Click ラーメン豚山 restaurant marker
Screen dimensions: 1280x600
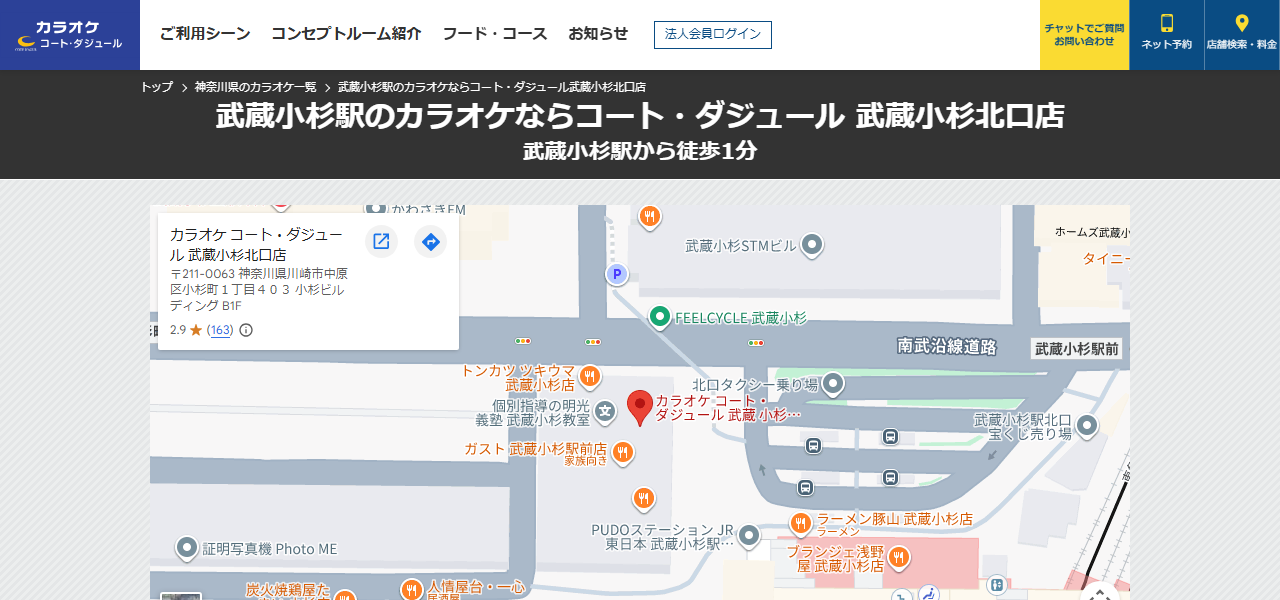click(800, 523)
